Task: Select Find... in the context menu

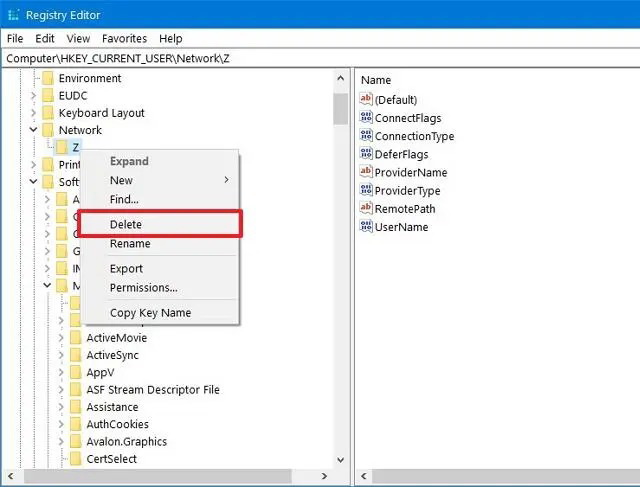Action: coord(160,200)
